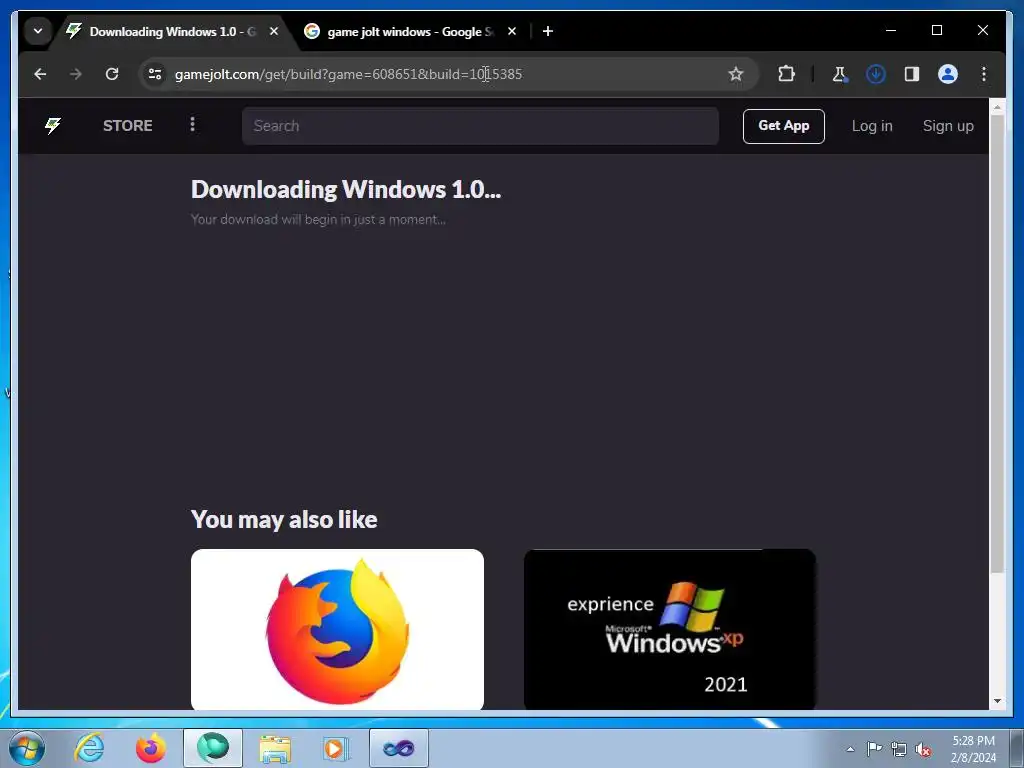
Task: Open the Game Jolt nav more-options dots
Action: [192, 124]
